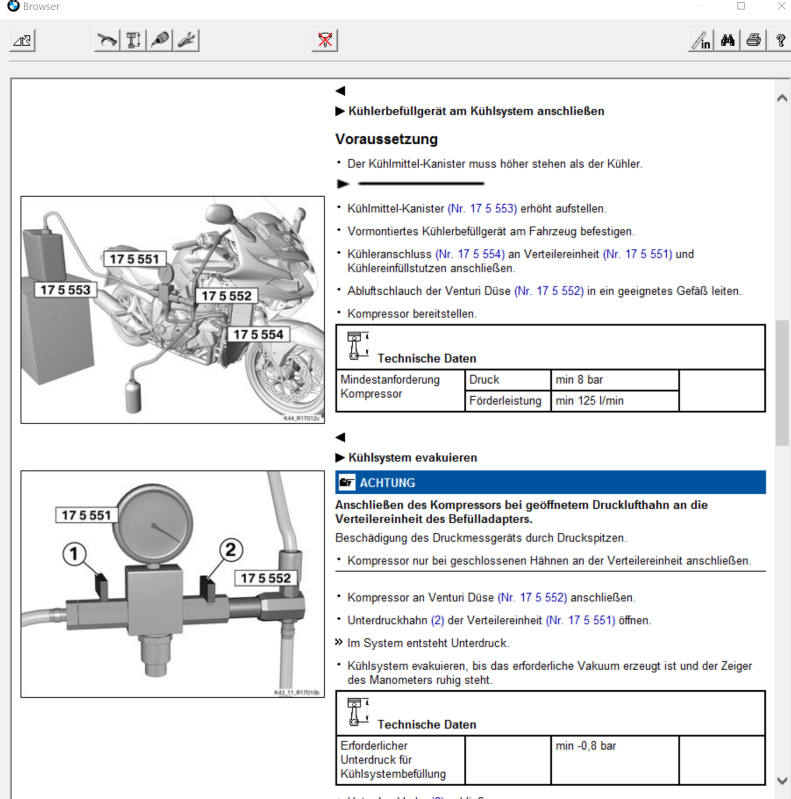The height and width of the screenshot is (799, 791).
Task: Click the scrollbar down arrow
Action: pos(782,780)
